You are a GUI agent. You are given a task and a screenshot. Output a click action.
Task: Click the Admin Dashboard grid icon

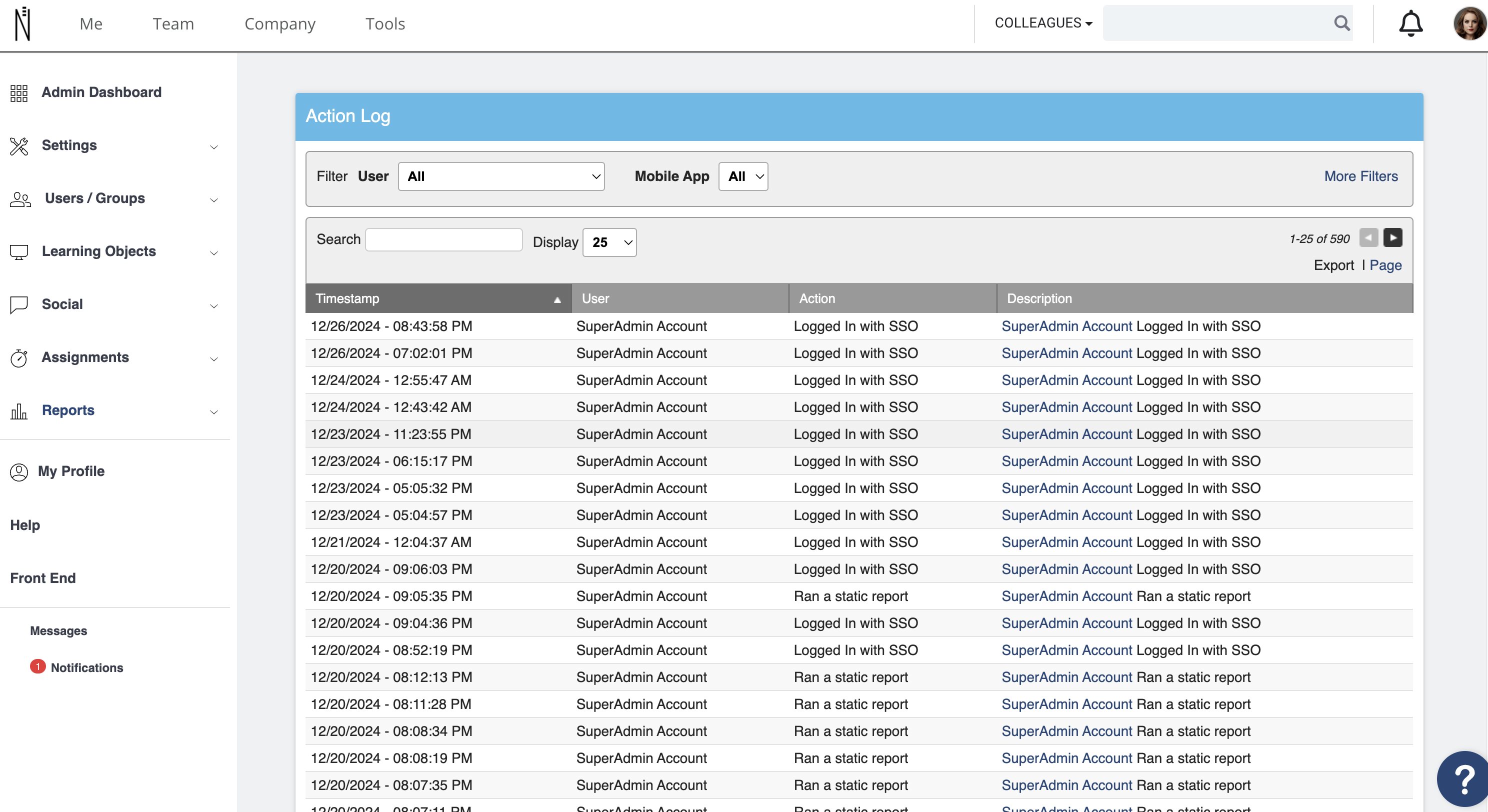(19, 92)
